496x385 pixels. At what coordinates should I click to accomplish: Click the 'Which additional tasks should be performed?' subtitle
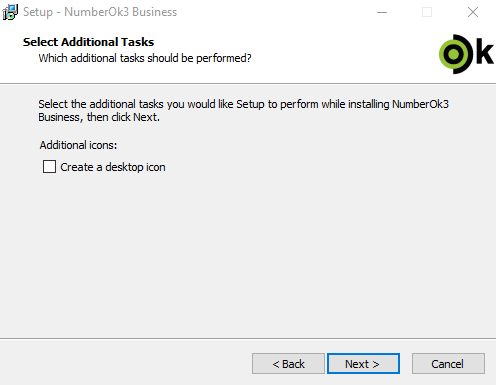(145, 58)
